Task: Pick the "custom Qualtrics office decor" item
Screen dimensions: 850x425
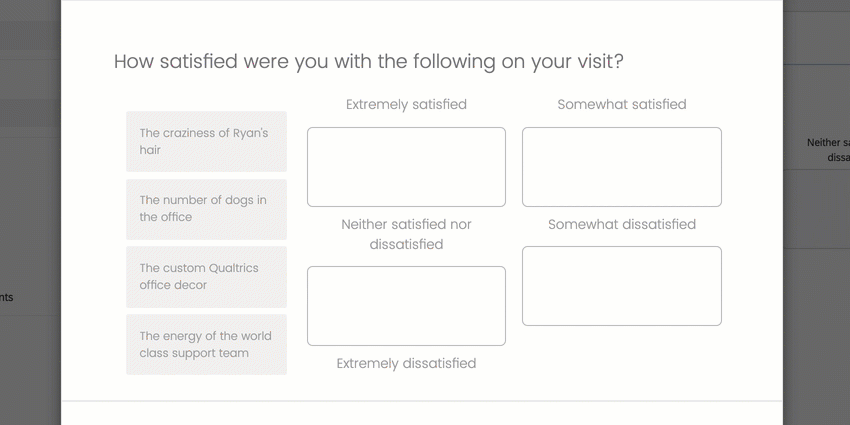Action: [206, 277]
